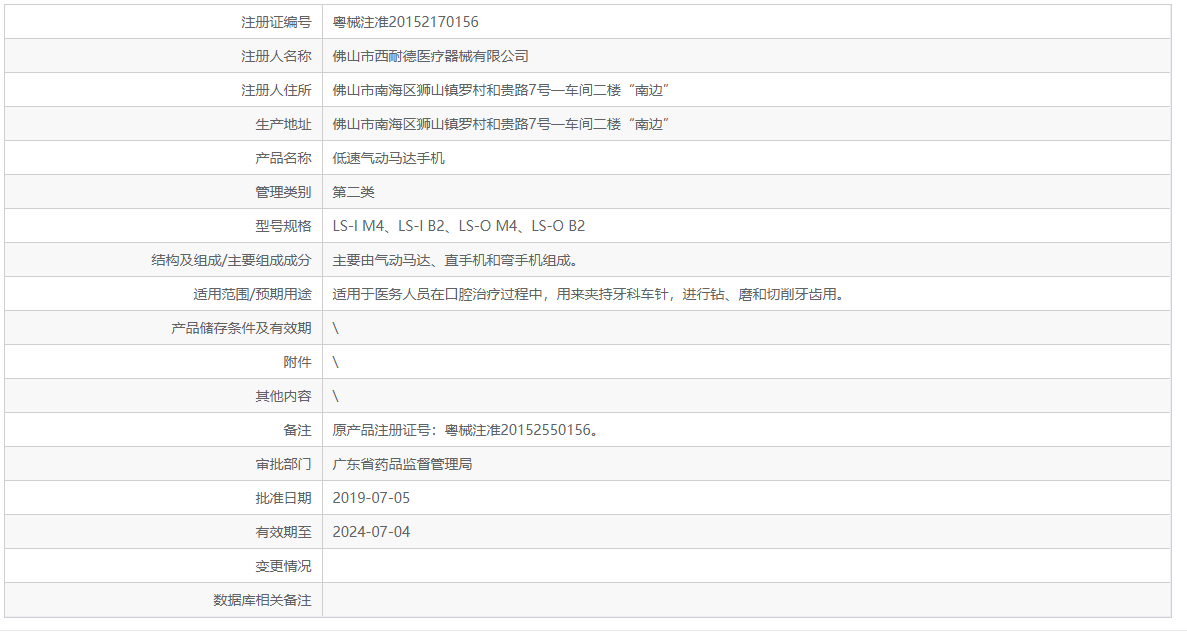Select the 适用范围/预期用途 label
Screen dimensions: 1187x638
pyautogui.click(x=252, y=294)
